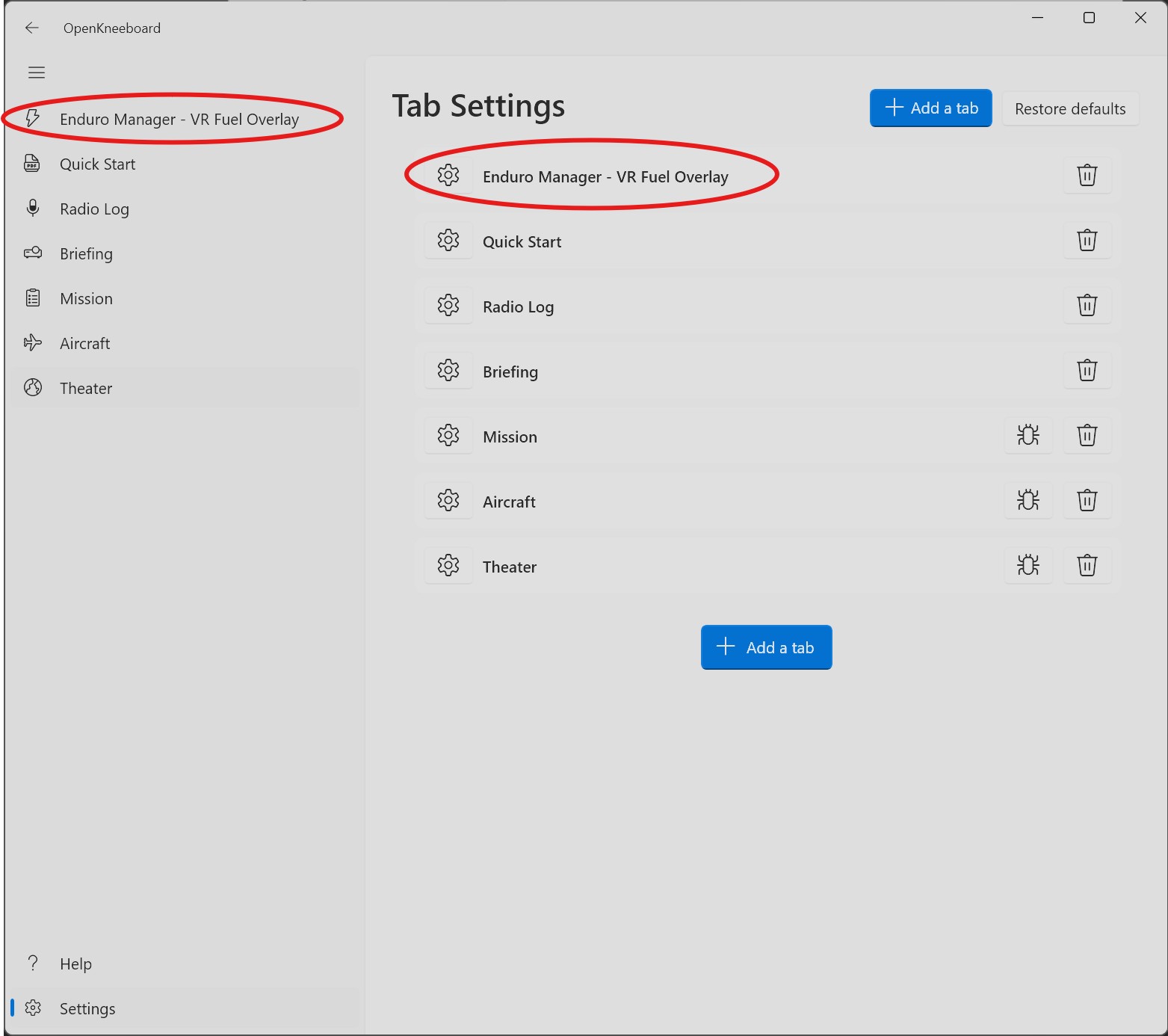This screenshot has width=1168, height=1036.
Task: Click Enduro Manager text in tab list
Action: 605,177
